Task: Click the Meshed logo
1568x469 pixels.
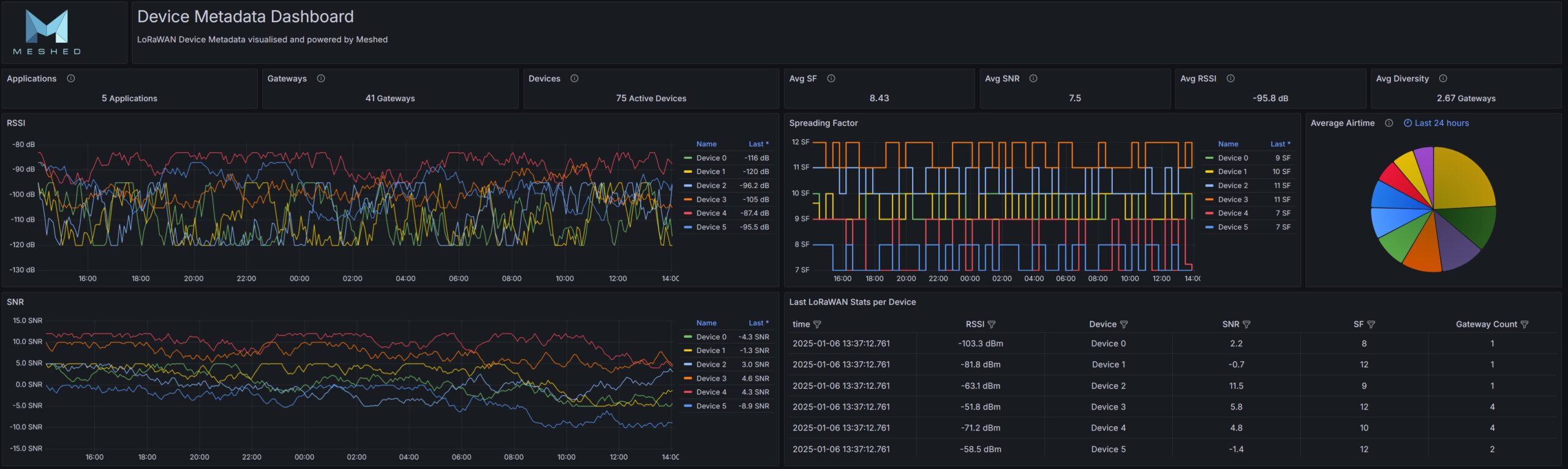Action: 47,32
